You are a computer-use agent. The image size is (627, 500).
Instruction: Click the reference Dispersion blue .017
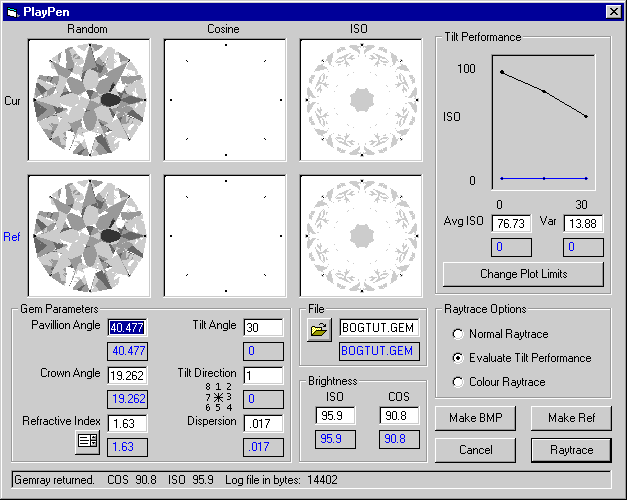(x=264, y=447)
